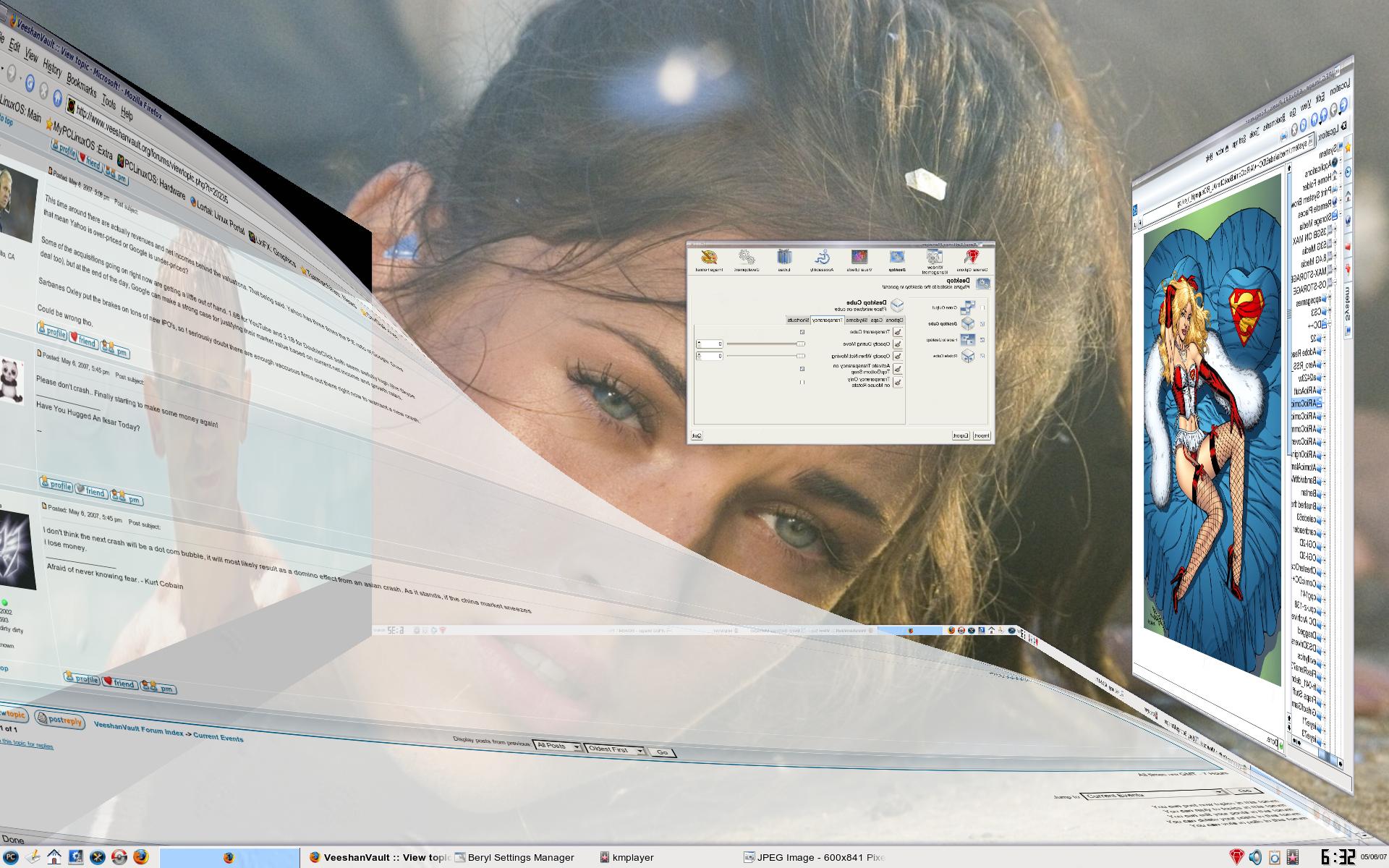Switch to JPEG Image taskbar entry
This screenshot has height=868, width=1389.
click(x=813, y=858)
